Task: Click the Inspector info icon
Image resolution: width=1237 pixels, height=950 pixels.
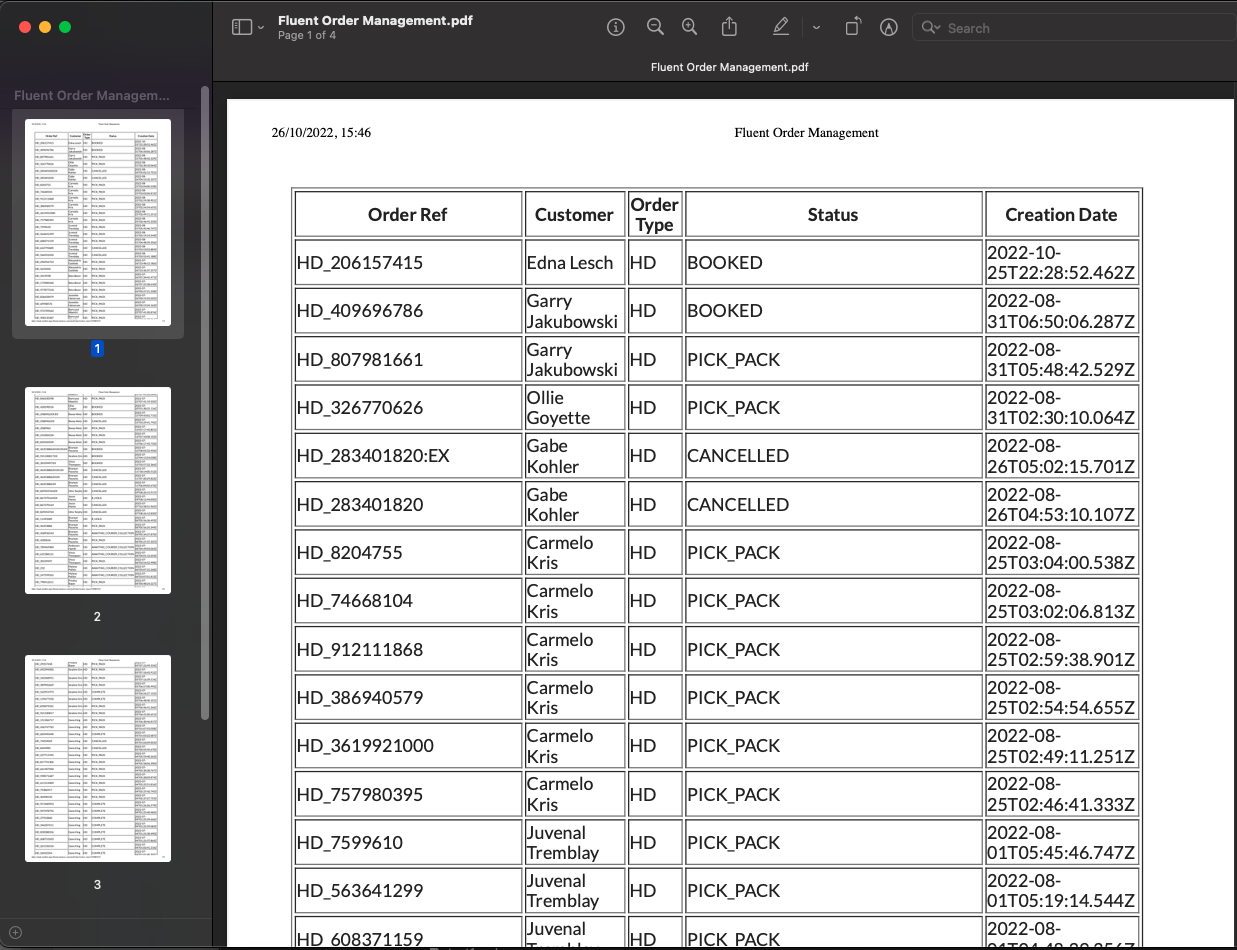Action: click(616, 28)
